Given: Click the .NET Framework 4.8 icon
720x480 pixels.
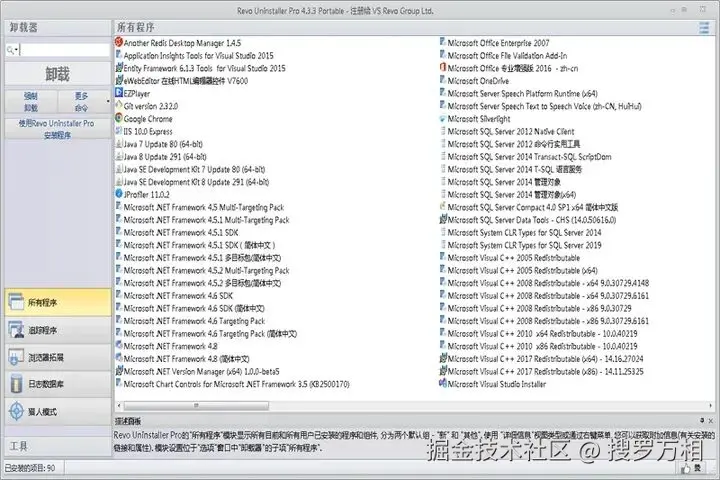Looking at the screenshot, I should (x=119, y=345).
